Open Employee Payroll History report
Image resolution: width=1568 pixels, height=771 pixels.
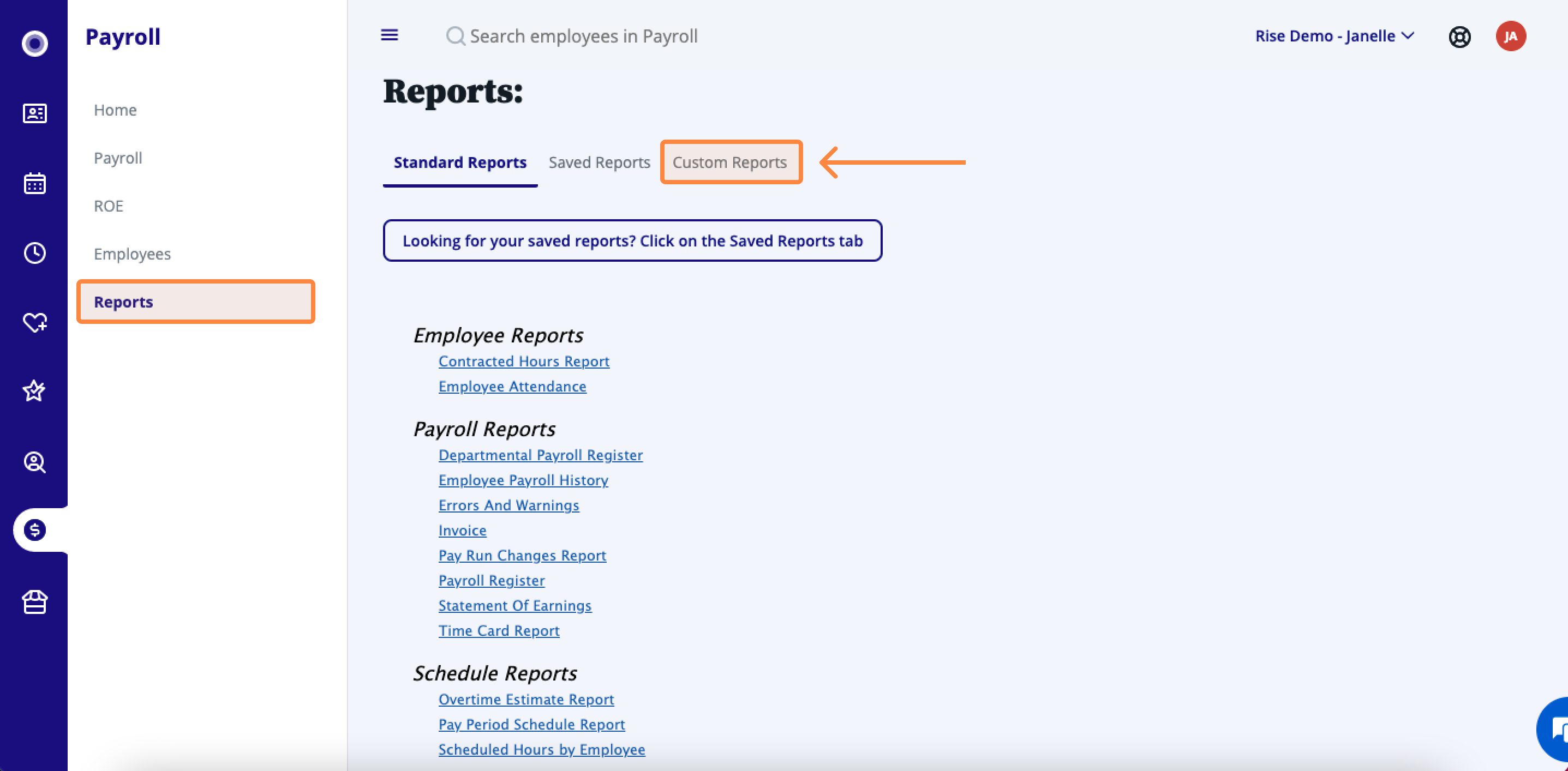click(x=523, y=480)
